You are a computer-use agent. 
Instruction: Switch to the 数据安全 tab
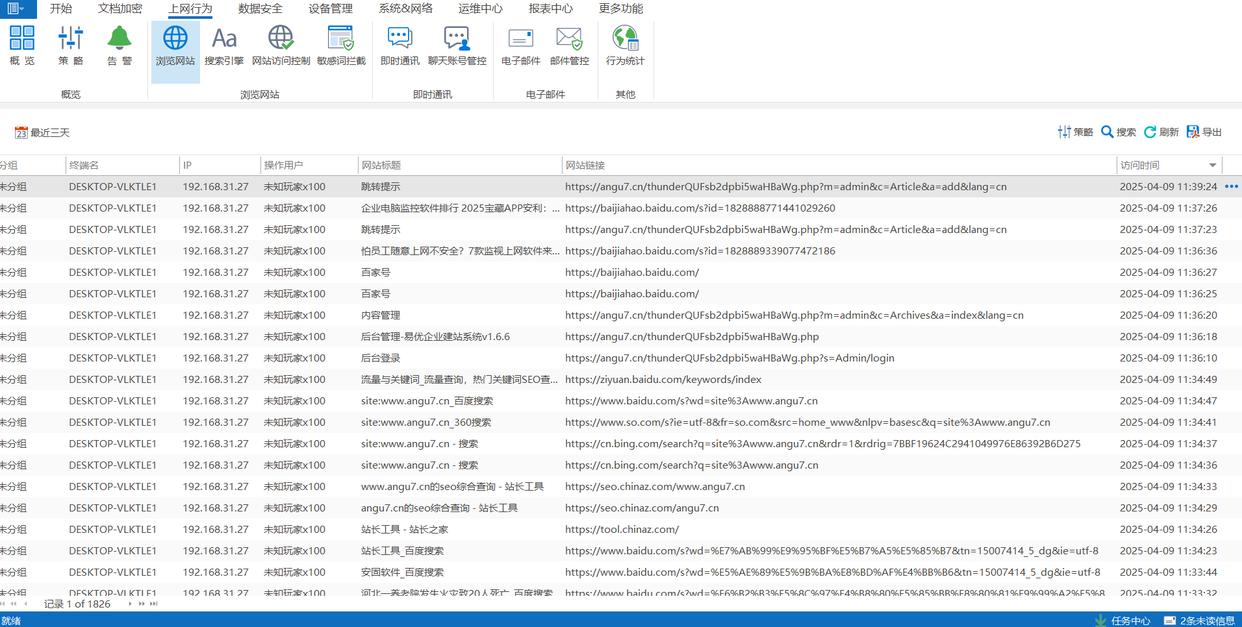pyautogui.click(x=260, y=9)
